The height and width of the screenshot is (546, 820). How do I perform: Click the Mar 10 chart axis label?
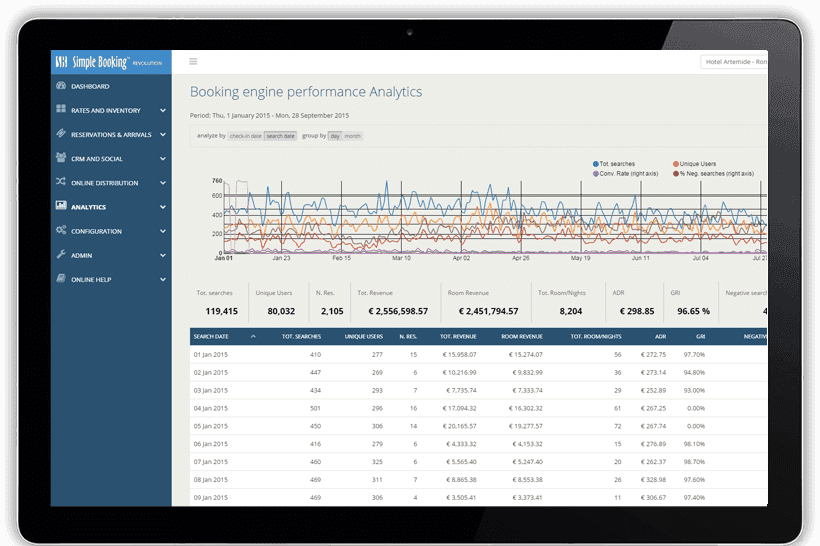pyautogui.click(x=402, y=258)
